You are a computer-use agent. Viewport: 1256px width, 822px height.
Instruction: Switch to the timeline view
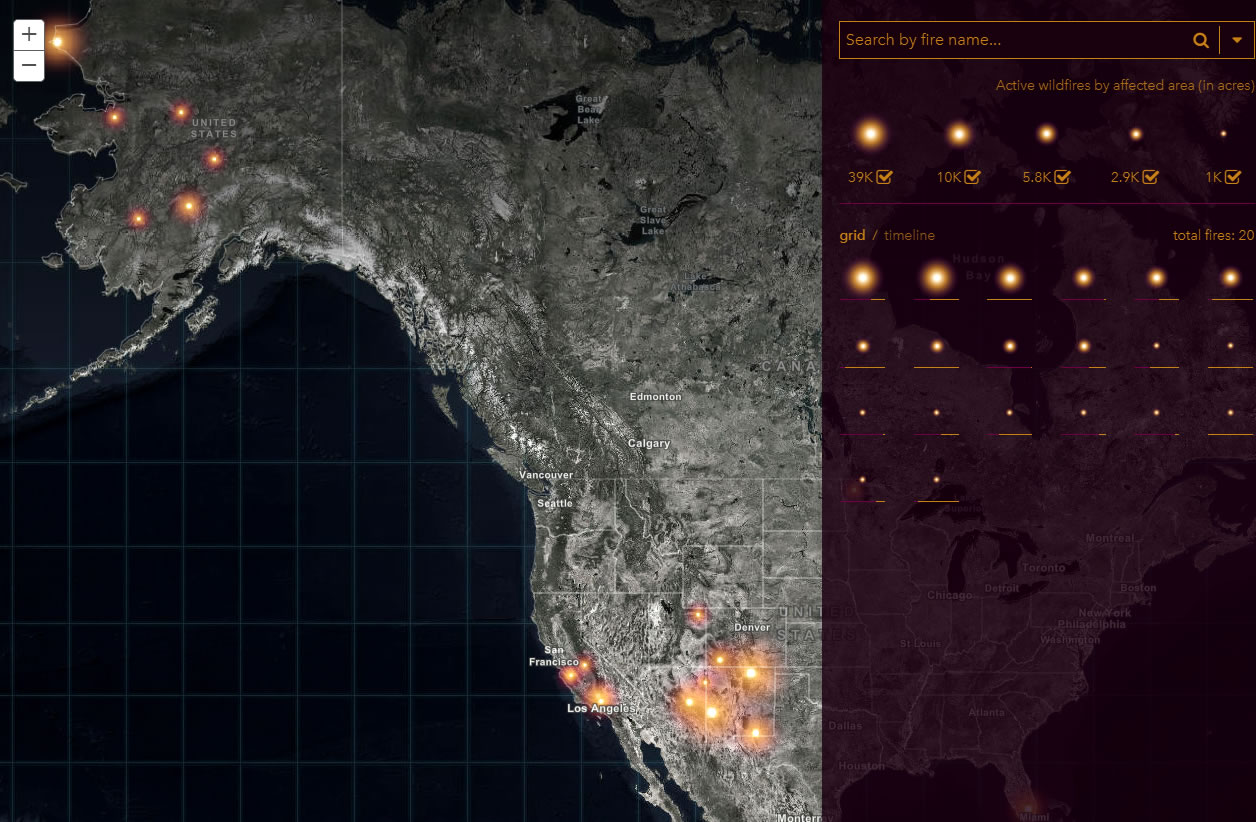pyautogui.click(x=910, y=235)
